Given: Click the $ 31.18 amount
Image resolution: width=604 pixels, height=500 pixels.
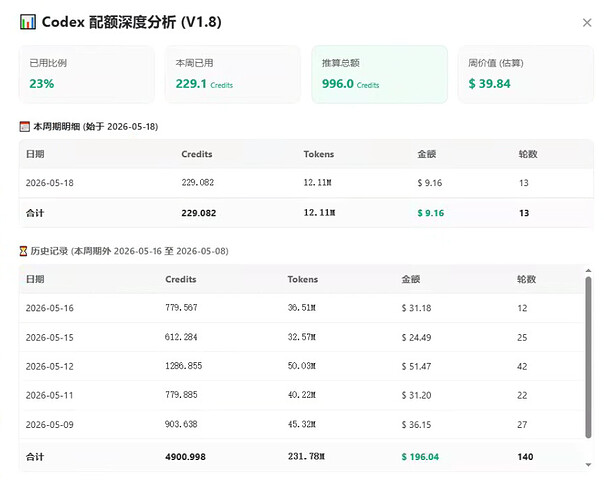Looking at the screenshot, I should point(416,308).
